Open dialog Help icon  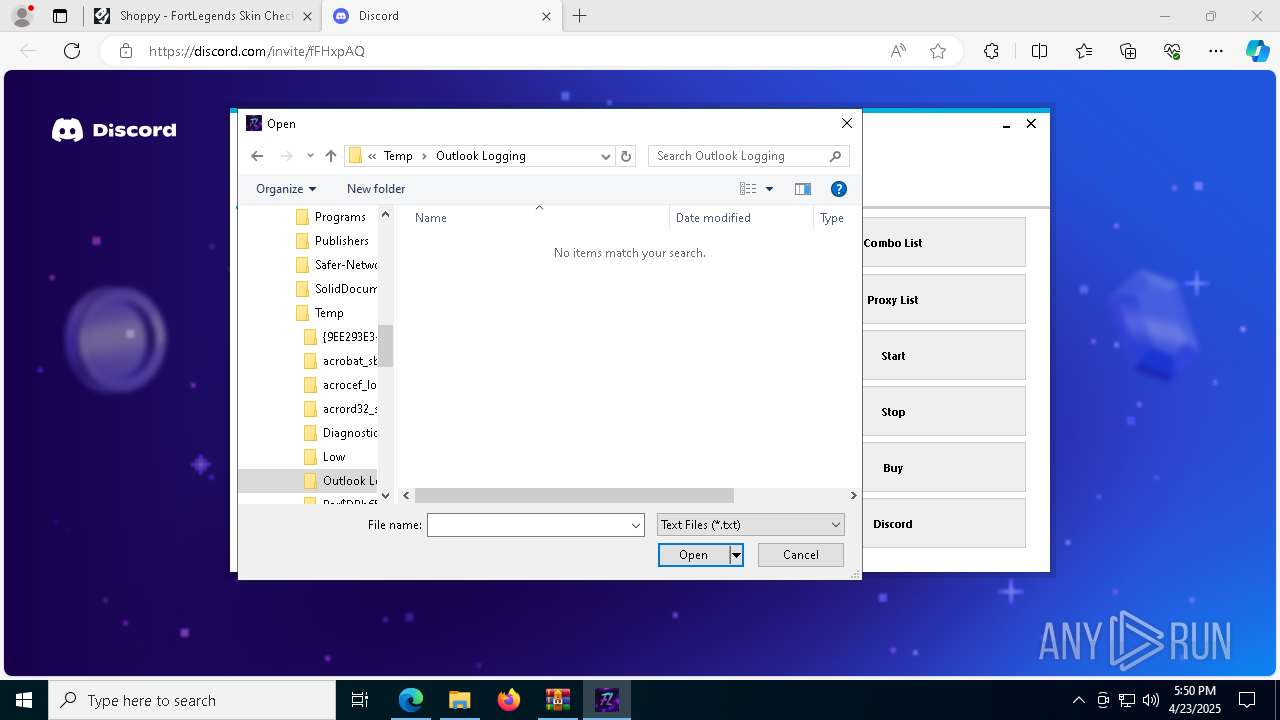pos(839,189)
